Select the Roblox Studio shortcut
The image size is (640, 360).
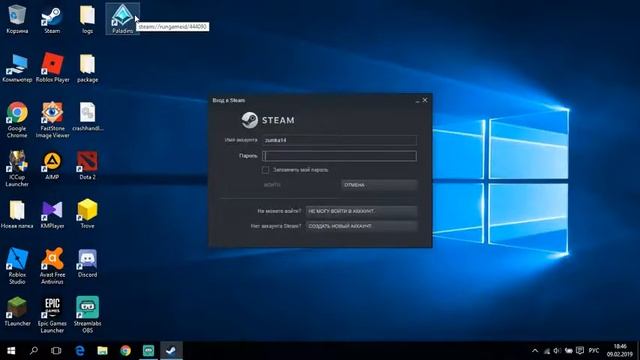pos(17,266)
